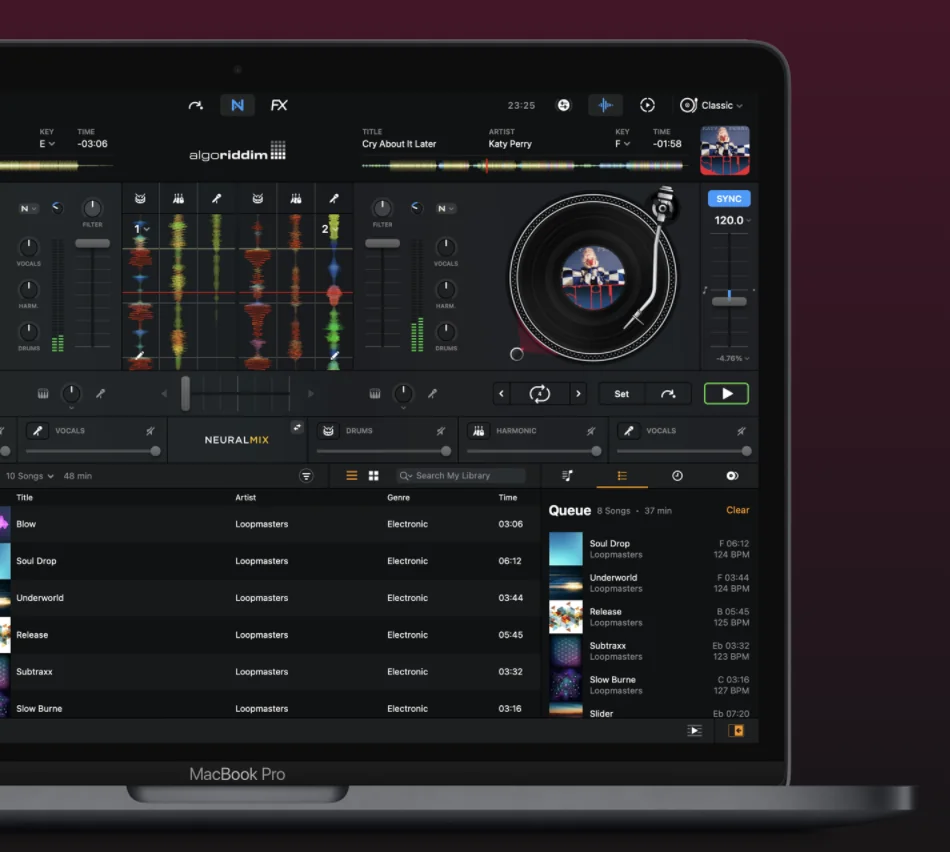Viewport: 950px width, 852px height.
Task: Clear the Queue
Action: [x=737, y=510]
